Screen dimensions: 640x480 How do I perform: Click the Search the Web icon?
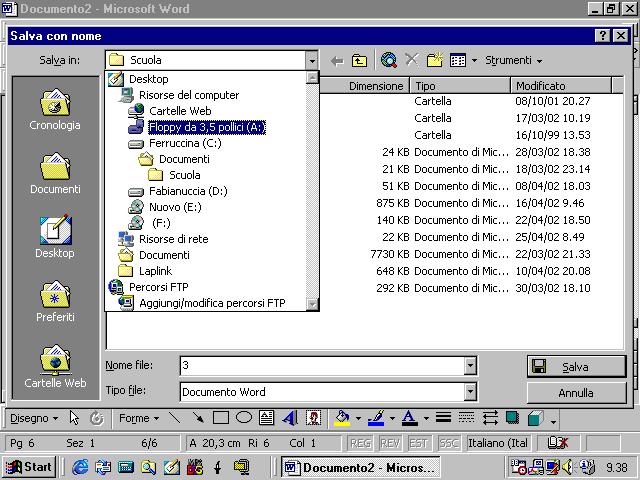click(389, 60)
